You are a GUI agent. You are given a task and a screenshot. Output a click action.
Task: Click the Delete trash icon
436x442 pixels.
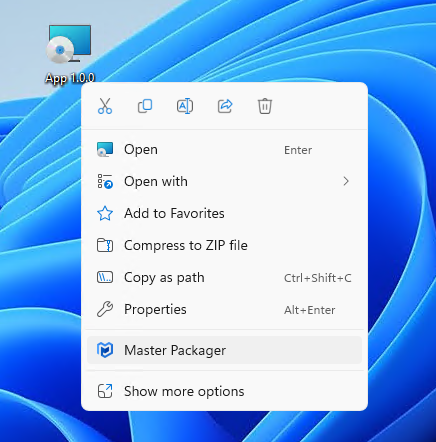tap(265, 106)
